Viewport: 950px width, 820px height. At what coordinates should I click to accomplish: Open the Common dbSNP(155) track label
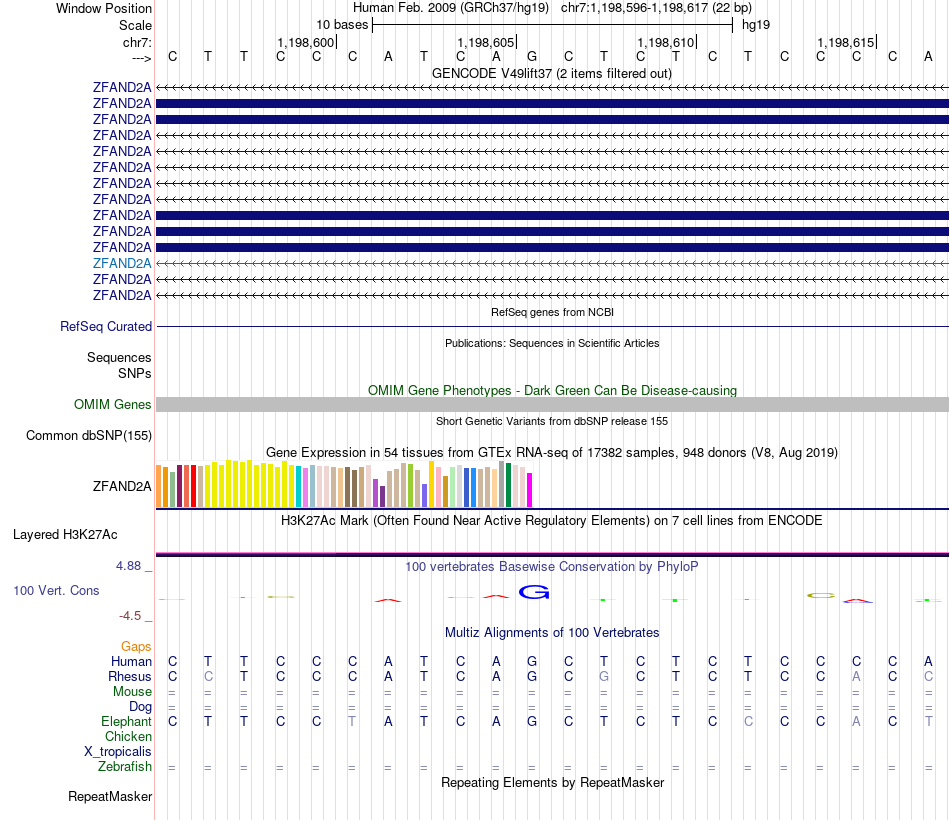(89, 435)
